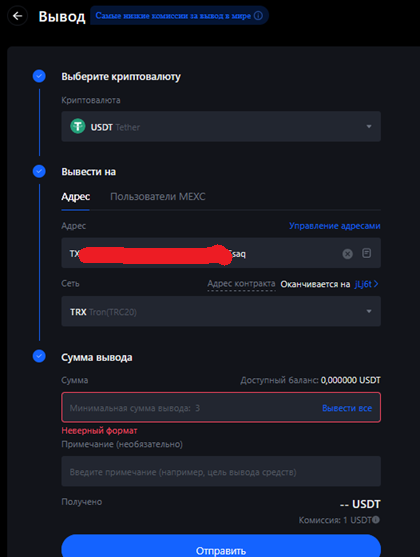
Task: Go back using the arrow icon
Action: [17, 16]
